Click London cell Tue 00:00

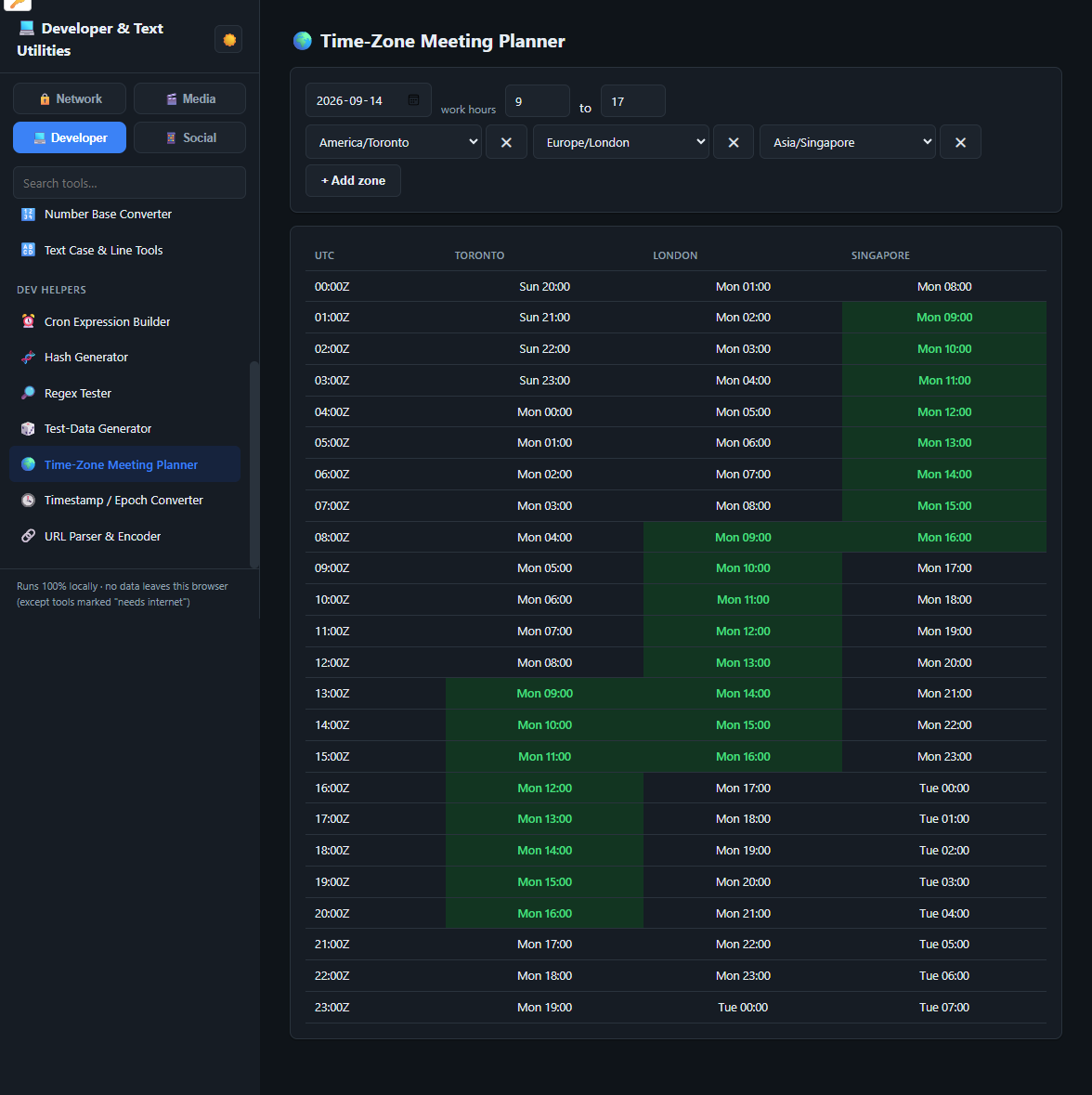click(x=743, y=1007)
